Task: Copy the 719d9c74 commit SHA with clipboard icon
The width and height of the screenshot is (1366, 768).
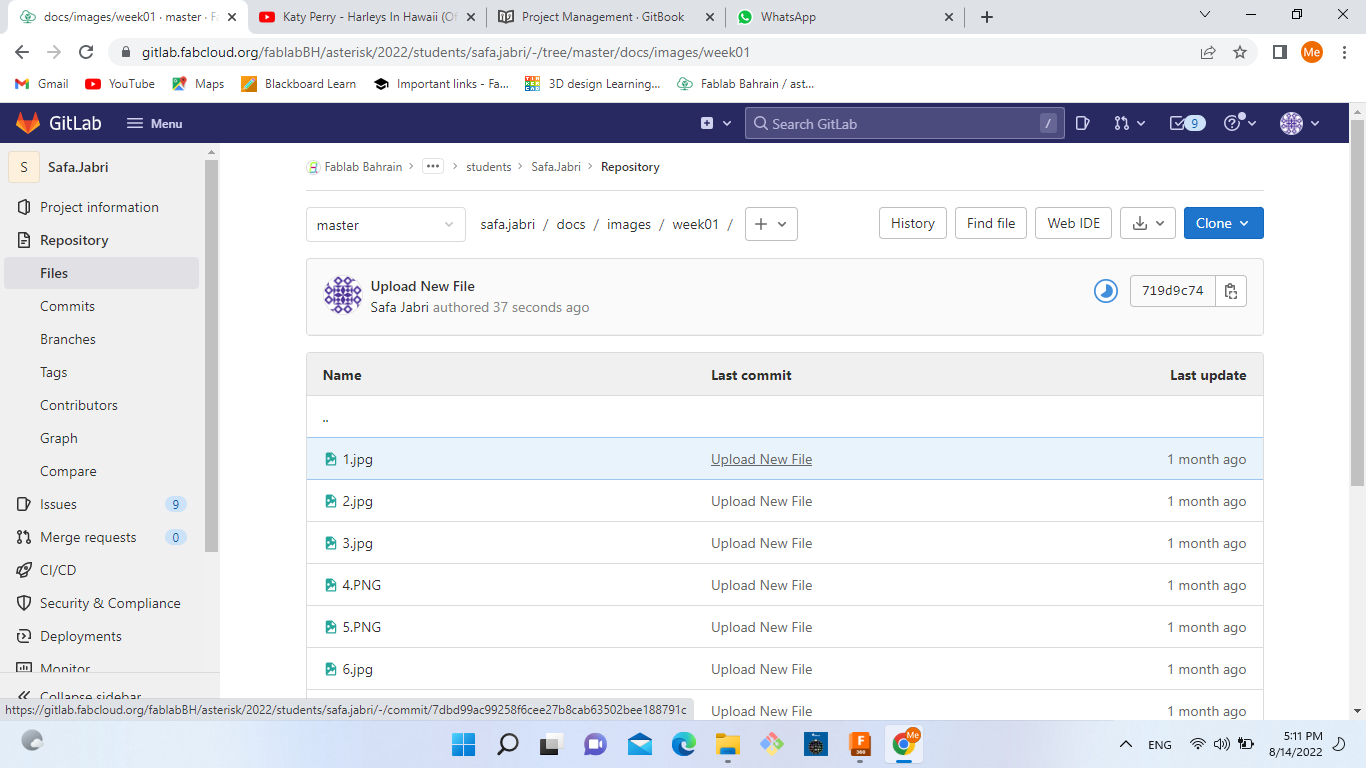Action: (x=1231, y=291)
